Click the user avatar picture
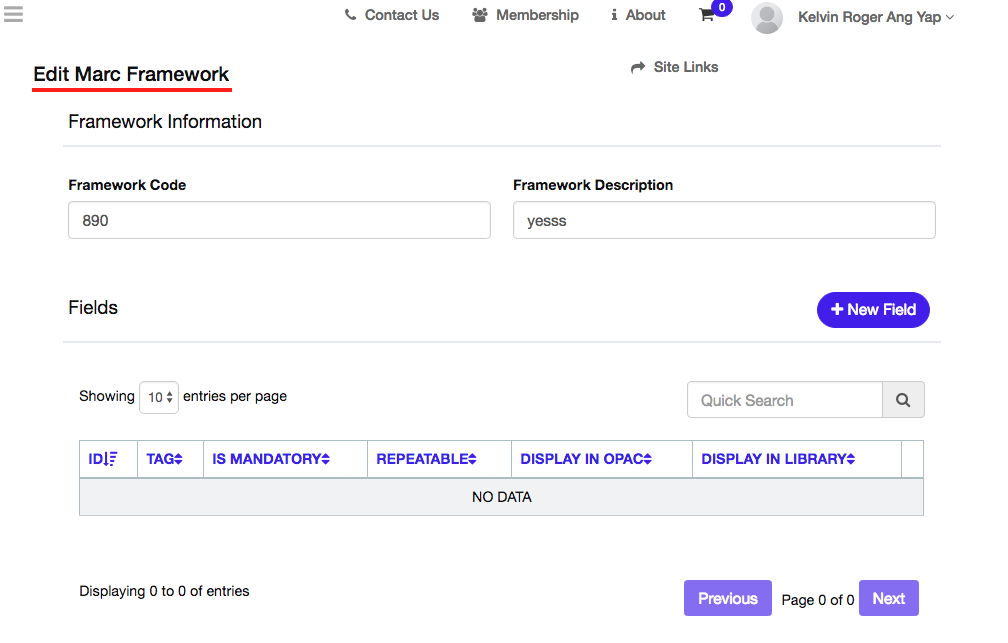This screenshot has width=1008, height=643. coord(767,17)
